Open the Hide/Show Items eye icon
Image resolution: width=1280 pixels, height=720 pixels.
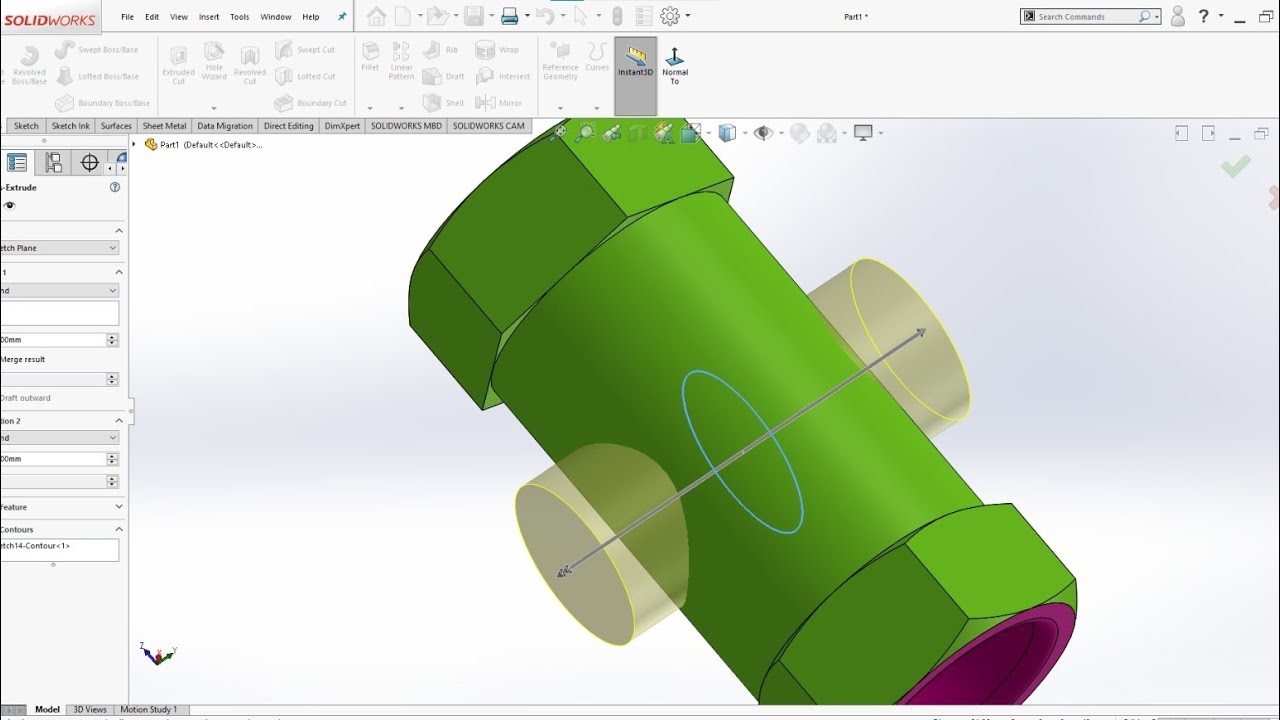click(x=763, y=132)
